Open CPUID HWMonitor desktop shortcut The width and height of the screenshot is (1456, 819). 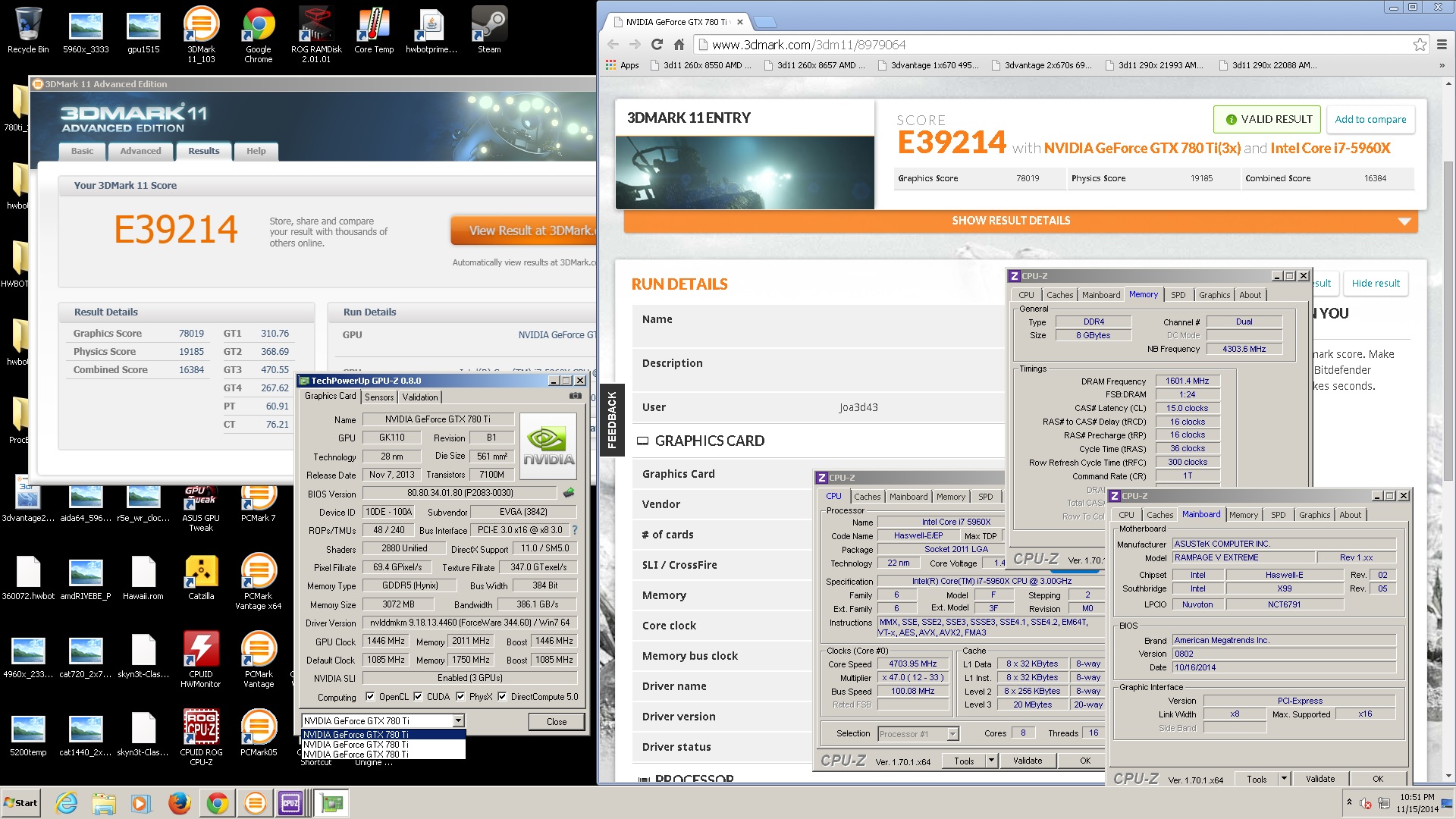click(201, 660)
